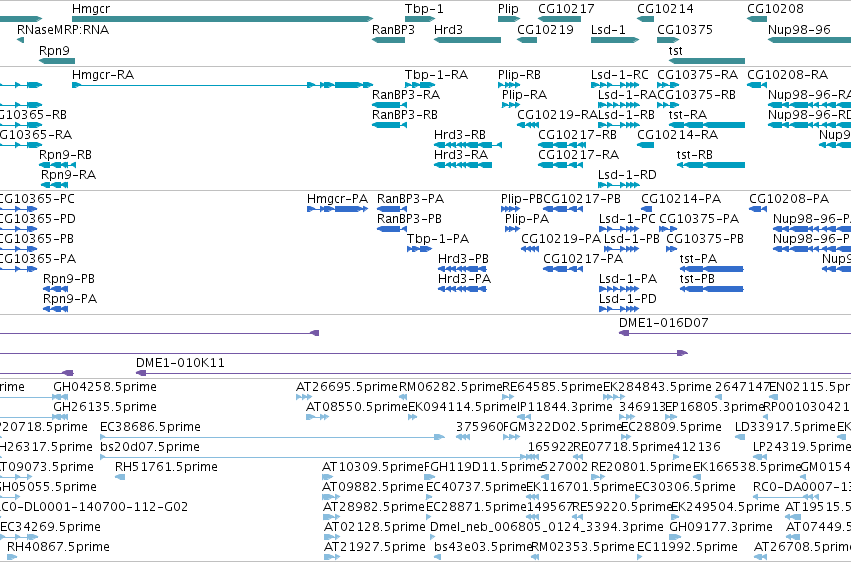Click the Plip-RA transcript label
This screenshot has height=562, width=851.
524,95
